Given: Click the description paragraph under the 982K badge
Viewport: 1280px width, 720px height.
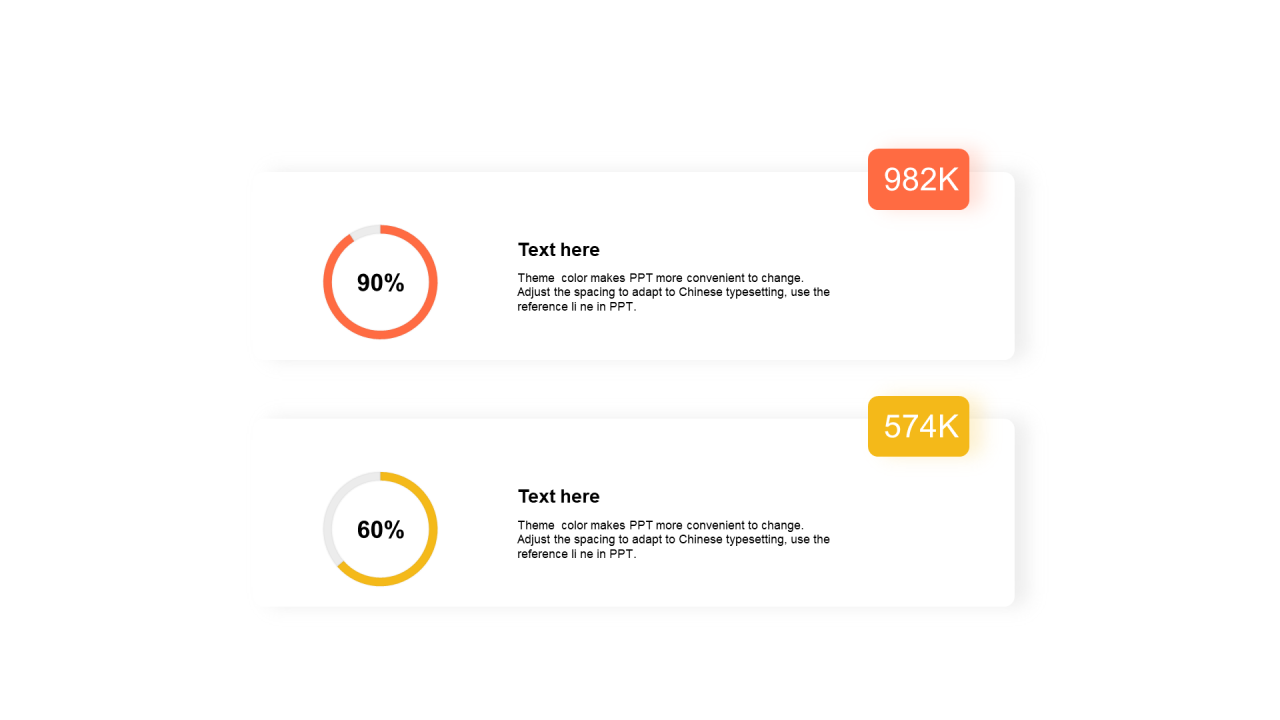Looking at the screenshot, I should [x=673, y=292].
